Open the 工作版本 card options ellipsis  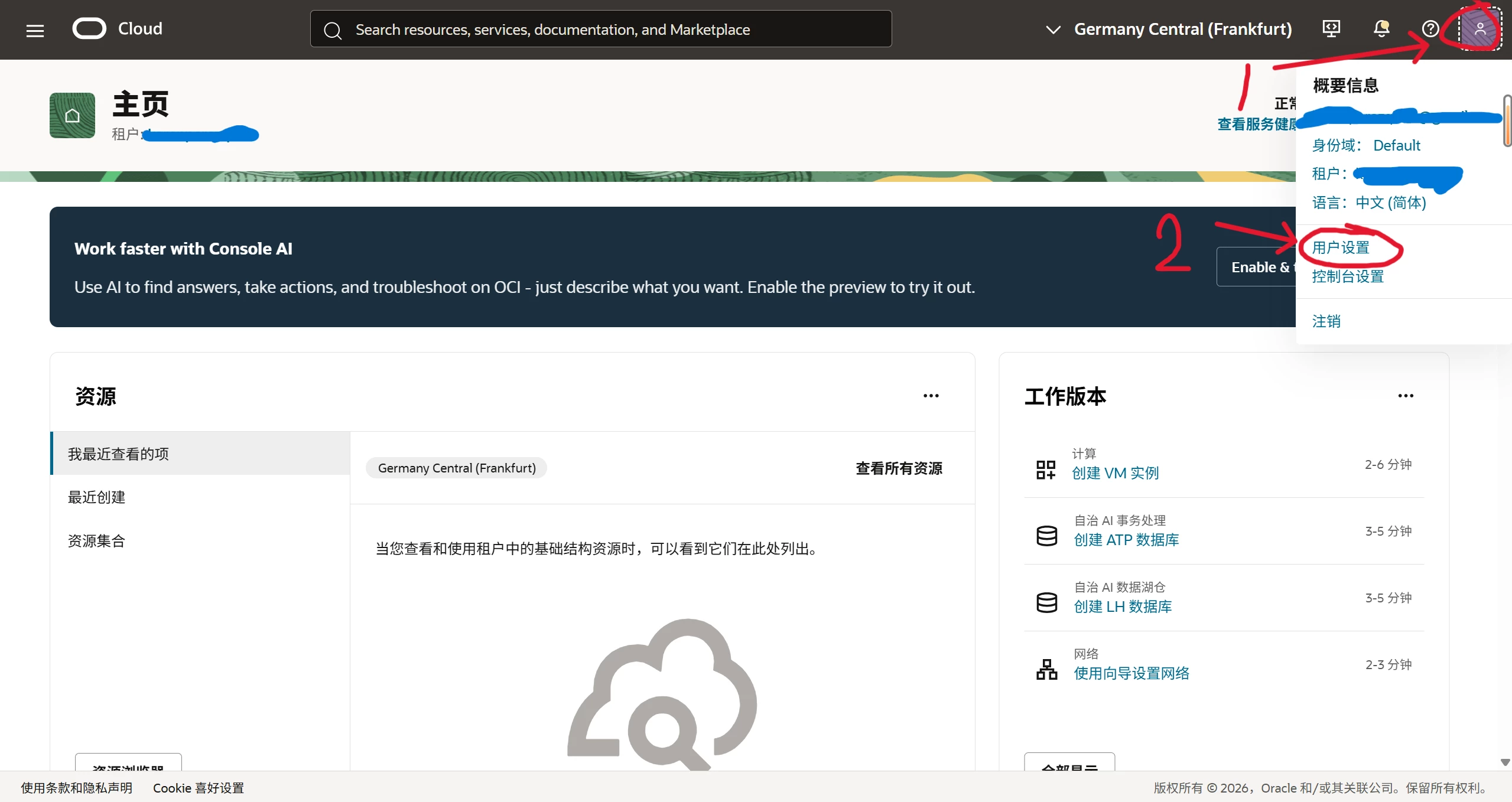pos(1406,396)
